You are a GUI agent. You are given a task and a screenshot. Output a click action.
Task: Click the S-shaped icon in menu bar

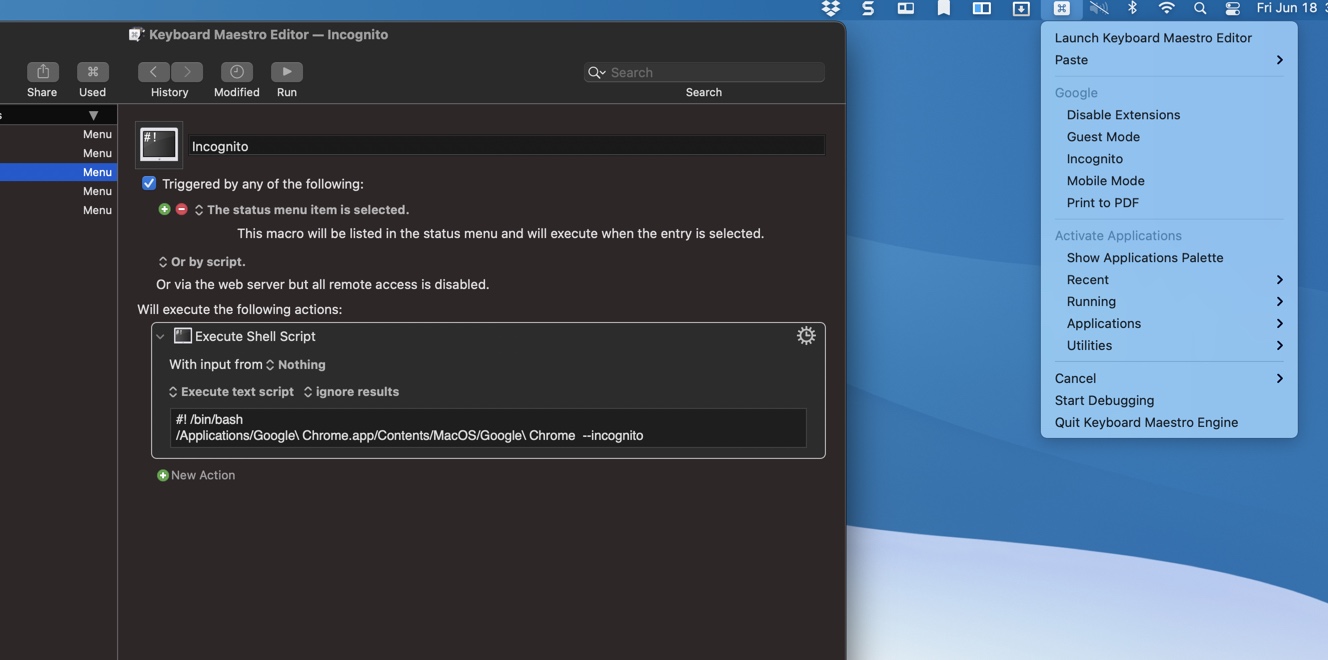pyautogui.click(x=868, y=8)
